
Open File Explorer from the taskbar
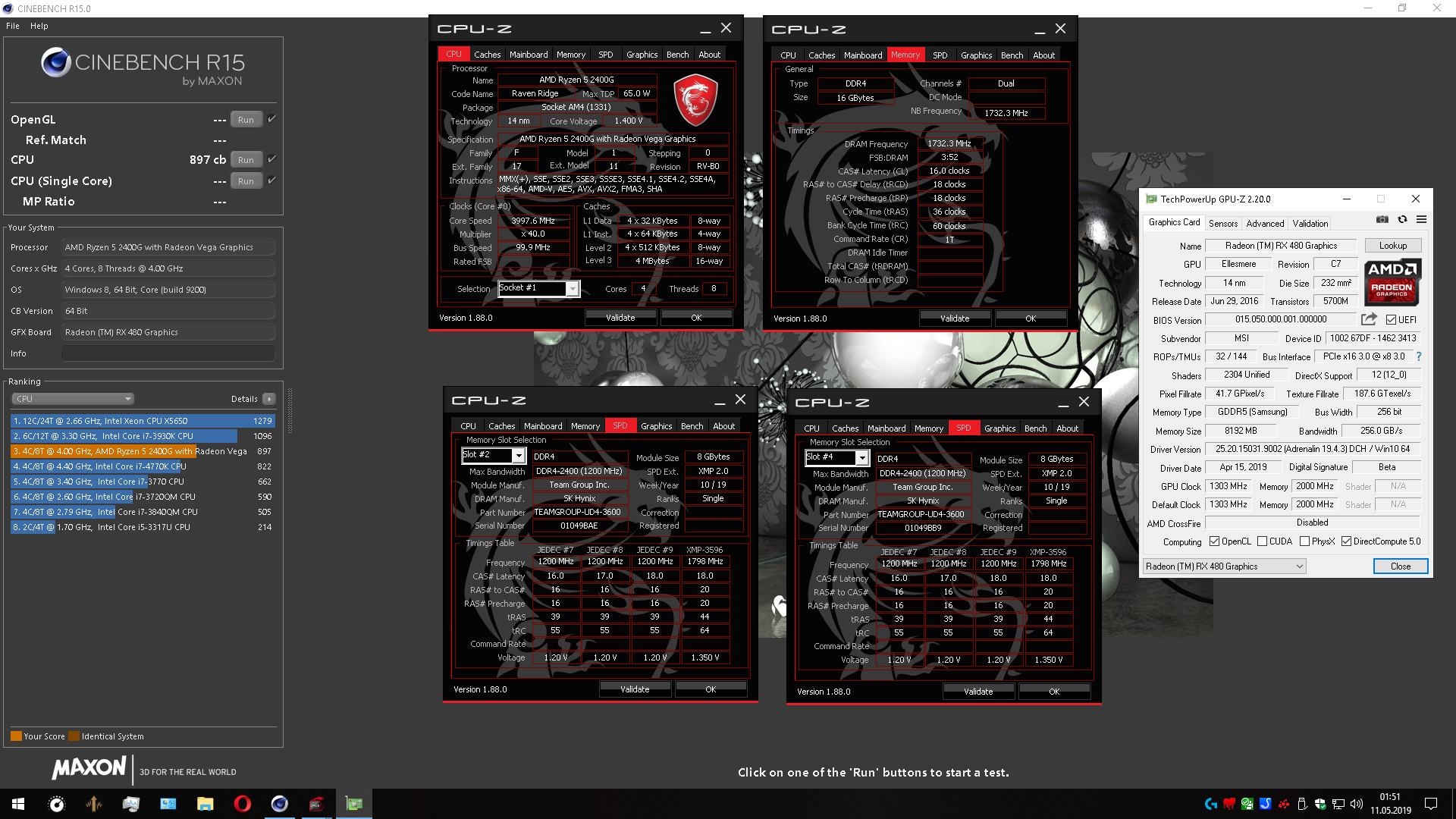(x=205, y=804)
